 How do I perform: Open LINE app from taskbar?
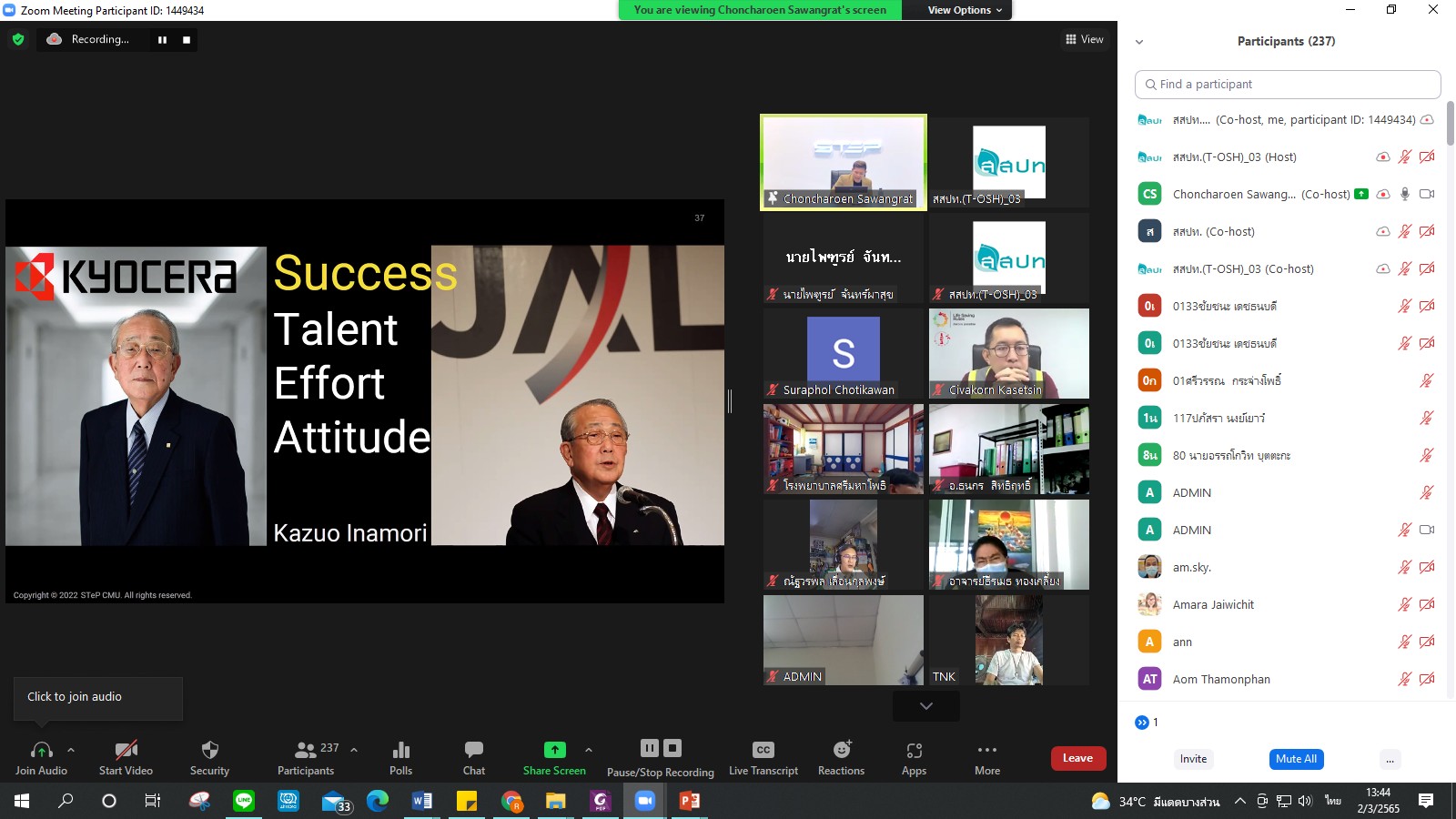click(244, 801)
